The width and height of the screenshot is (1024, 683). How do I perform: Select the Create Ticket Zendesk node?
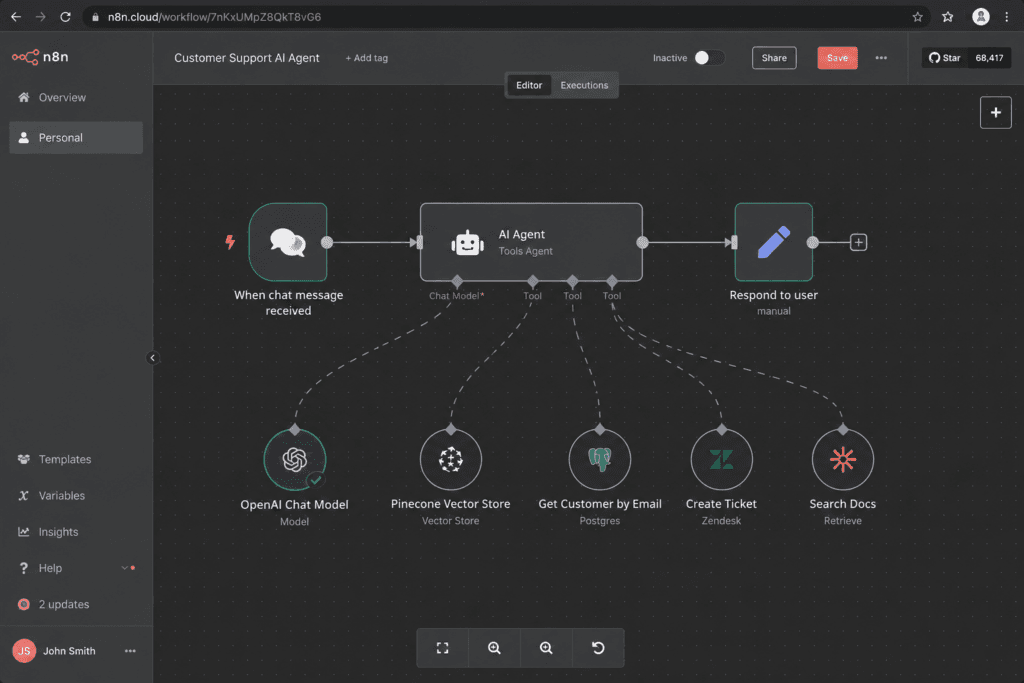(722, 460)
